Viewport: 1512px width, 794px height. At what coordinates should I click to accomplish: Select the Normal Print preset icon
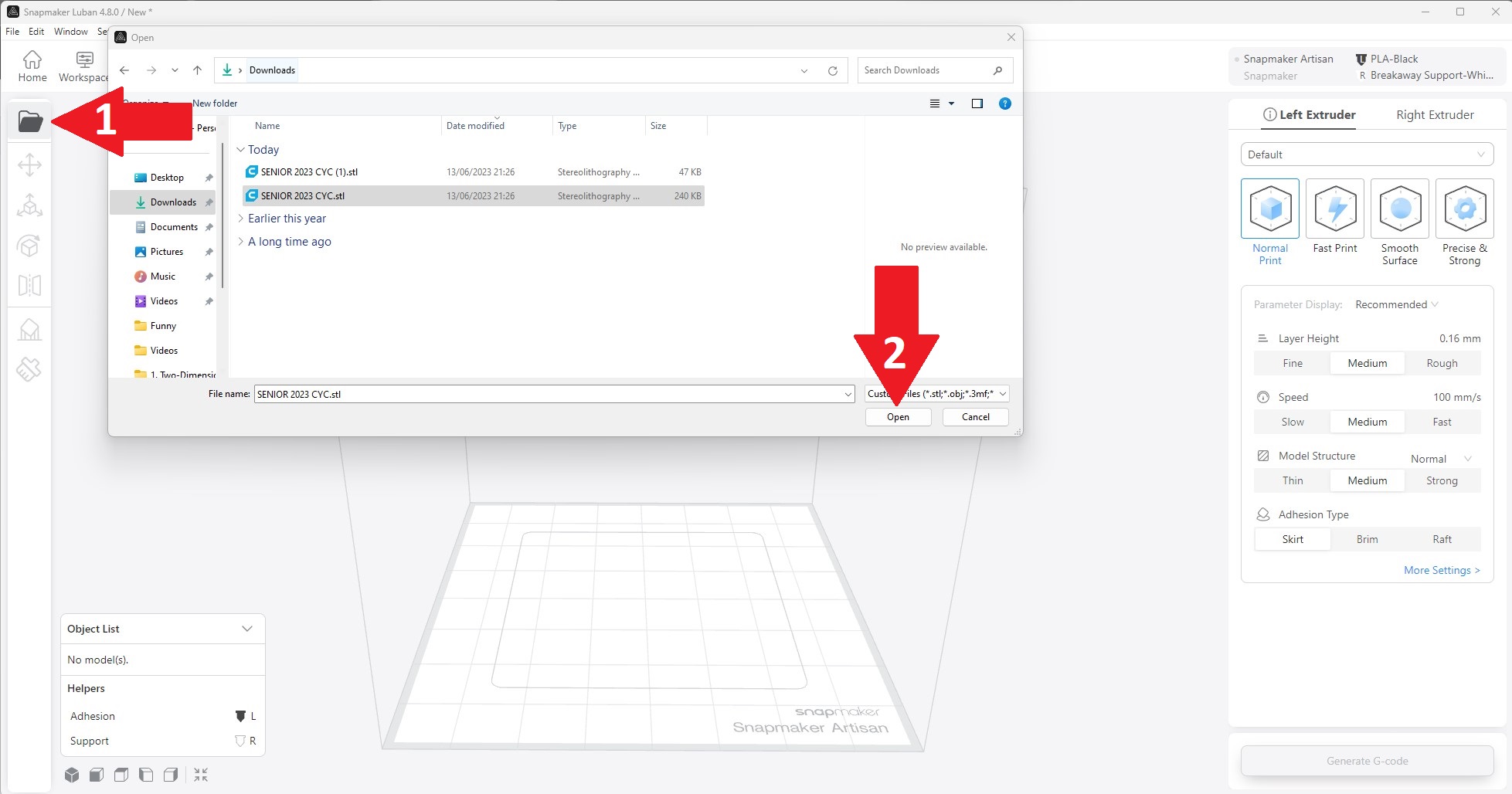click(x=1270, y=209)
